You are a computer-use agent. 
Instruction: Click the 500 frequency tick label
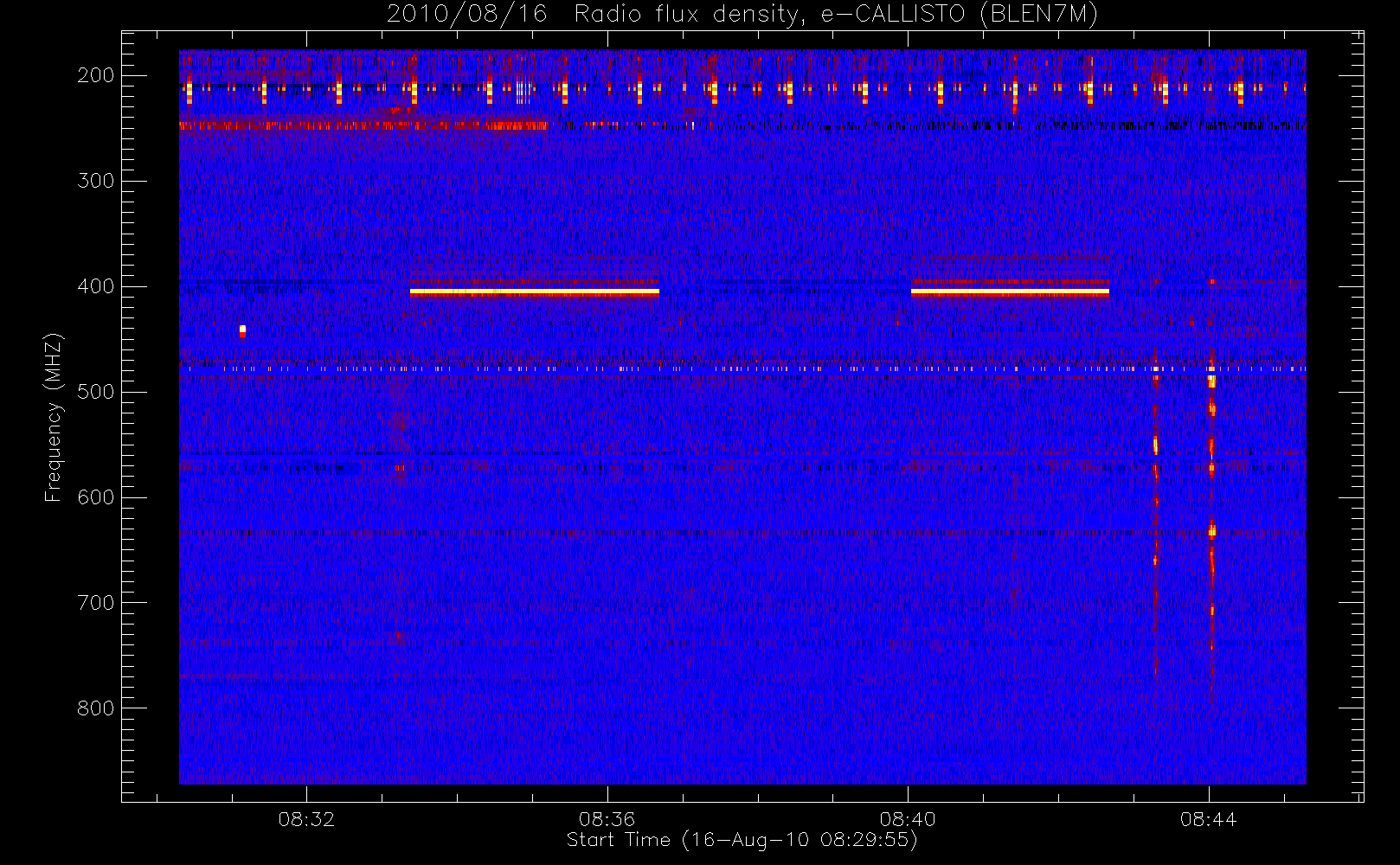coord(95,392)
